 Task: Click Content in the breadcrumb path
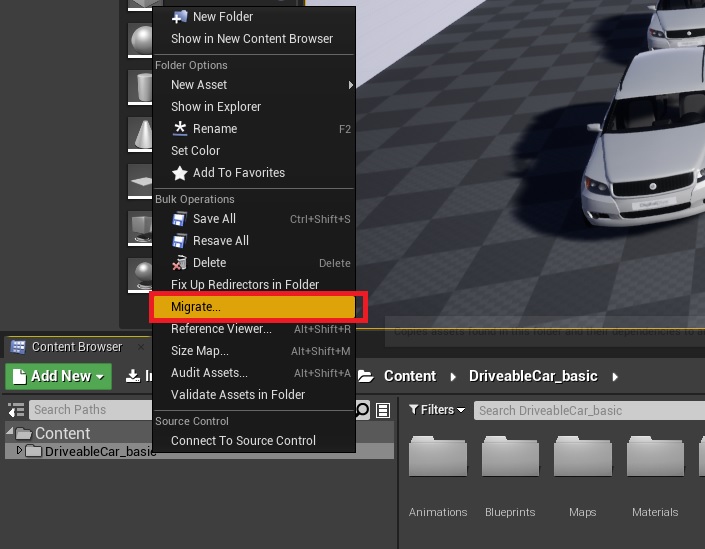point(409,376)
